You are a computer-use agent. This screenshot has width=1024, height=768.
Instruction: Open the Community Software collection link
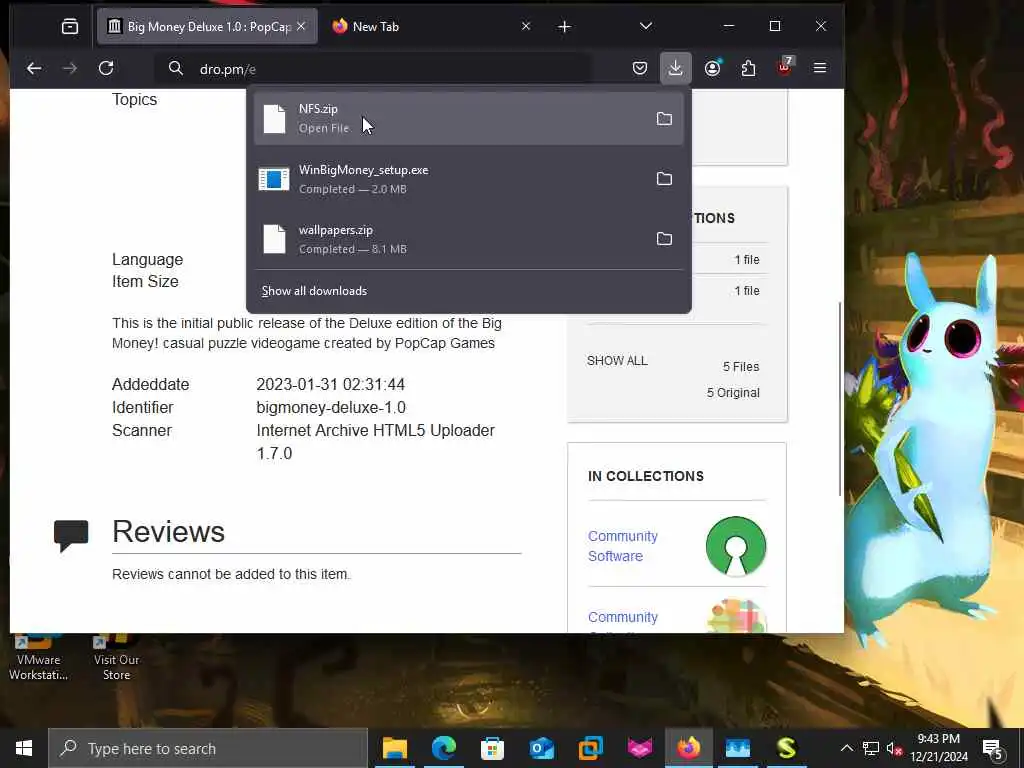coord(622,546)
